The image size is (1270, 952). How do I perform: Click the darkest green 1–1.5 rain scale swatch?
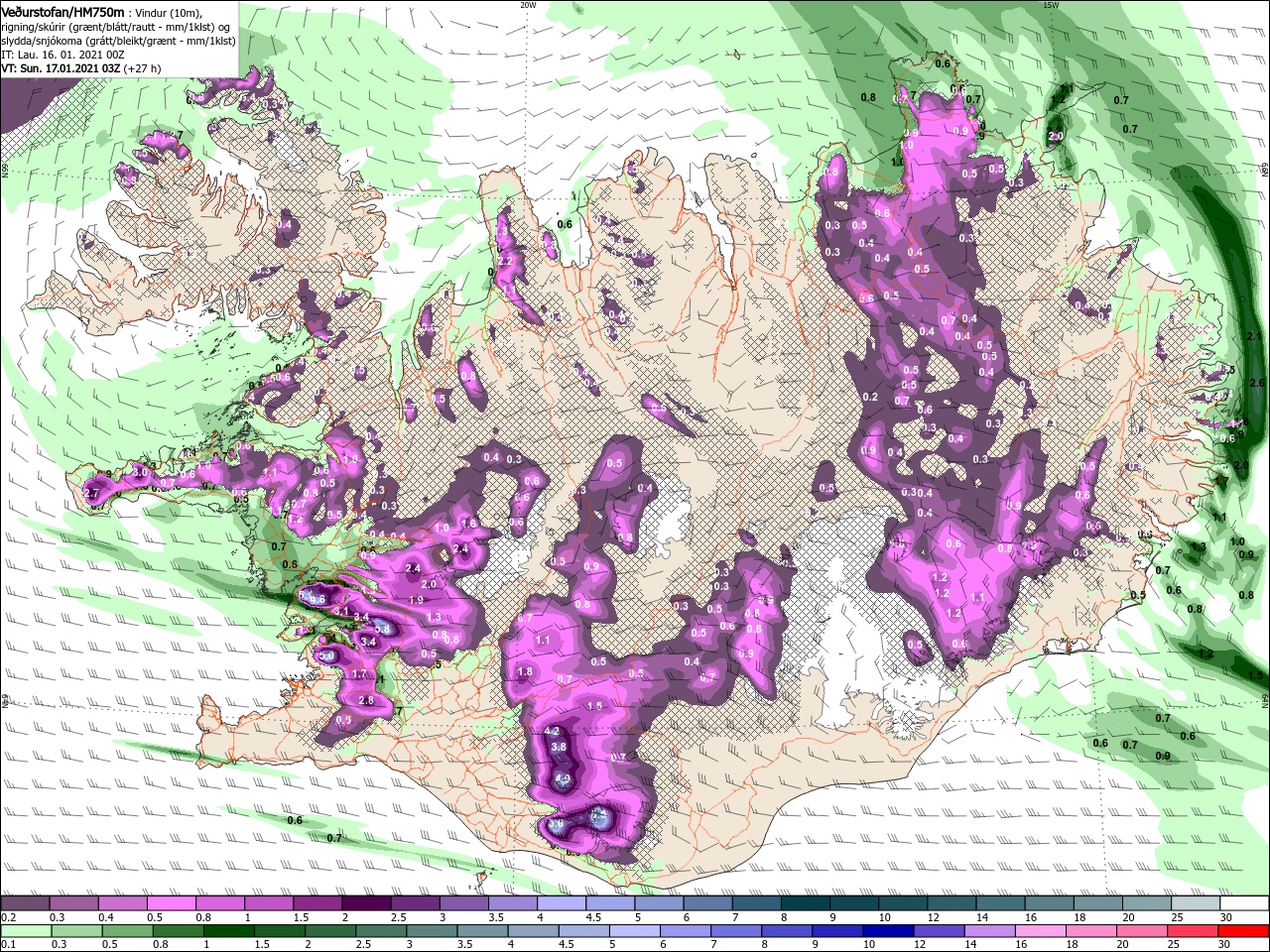click(227, 930)
